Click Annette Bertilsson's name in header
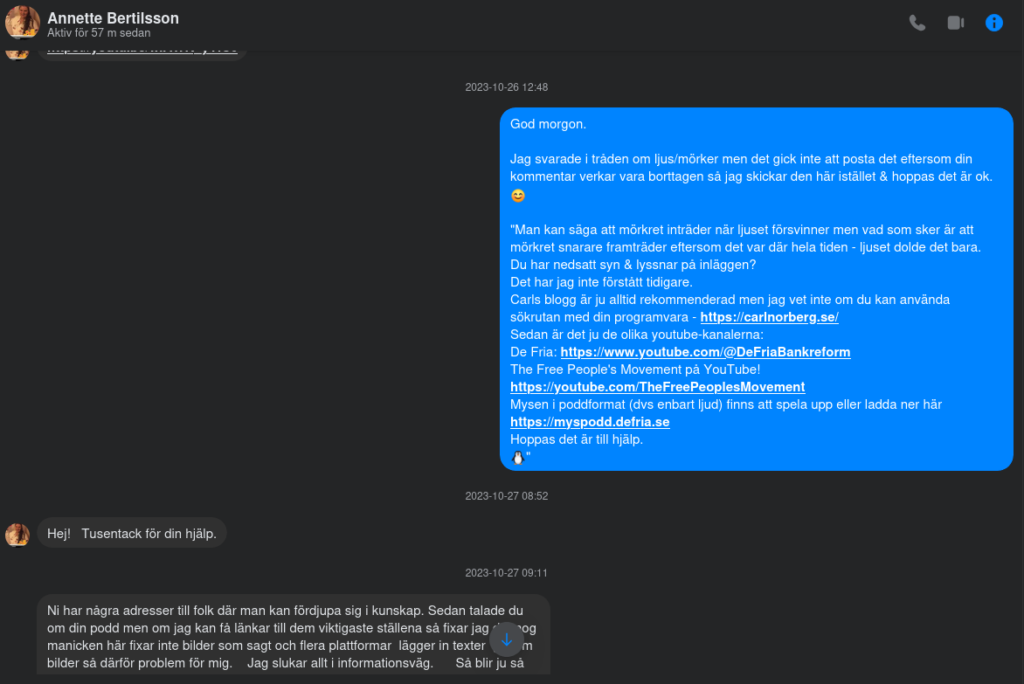This screenshot has width=1024, height=684. [x=113, y=18]
